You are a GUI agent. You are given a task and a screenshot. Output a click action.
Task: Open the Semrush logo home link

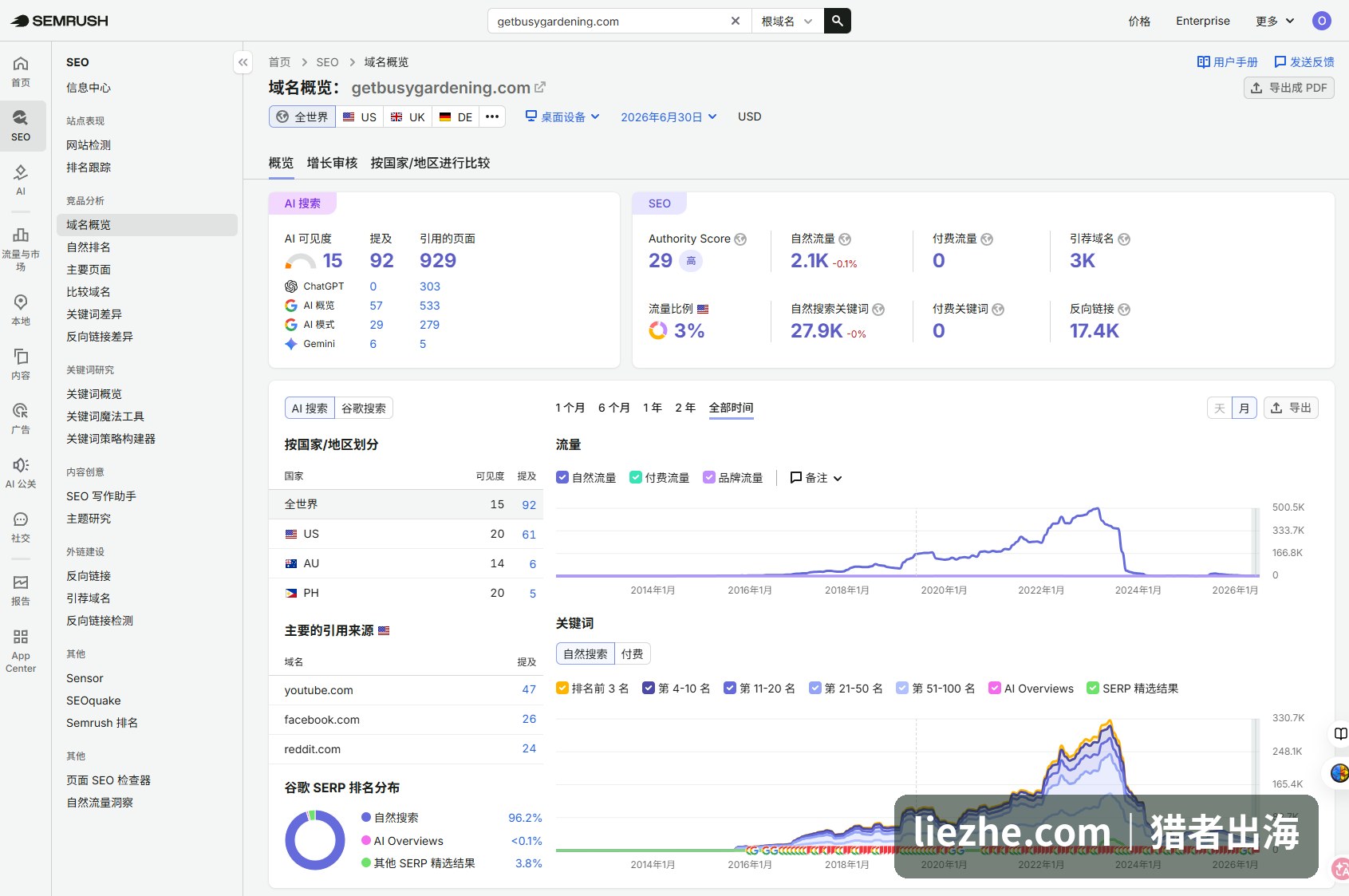click(x=60, y=21)
